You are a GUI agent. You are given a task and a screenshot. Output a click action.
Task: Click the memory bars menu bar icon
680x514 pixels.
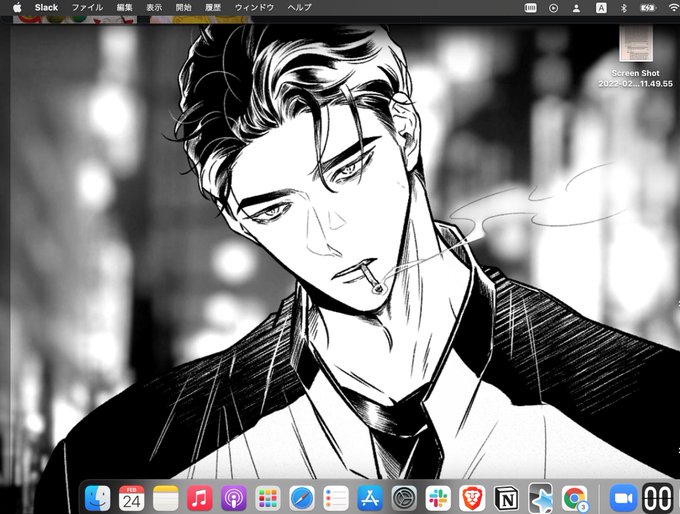[x=530, y=8]
